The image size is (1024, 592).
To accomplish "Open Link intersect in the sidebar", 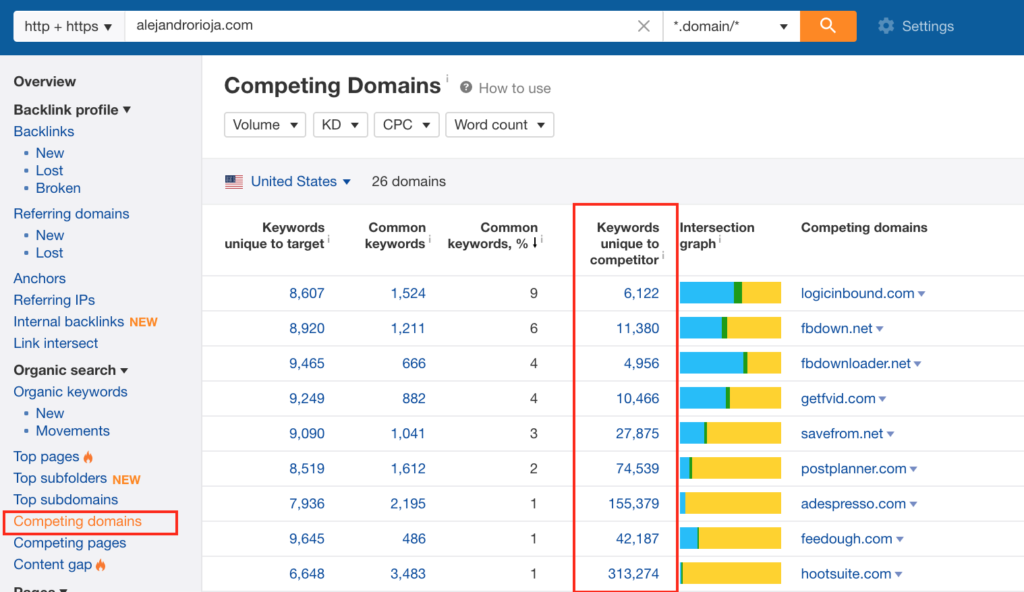I will [x=56, y=343].
